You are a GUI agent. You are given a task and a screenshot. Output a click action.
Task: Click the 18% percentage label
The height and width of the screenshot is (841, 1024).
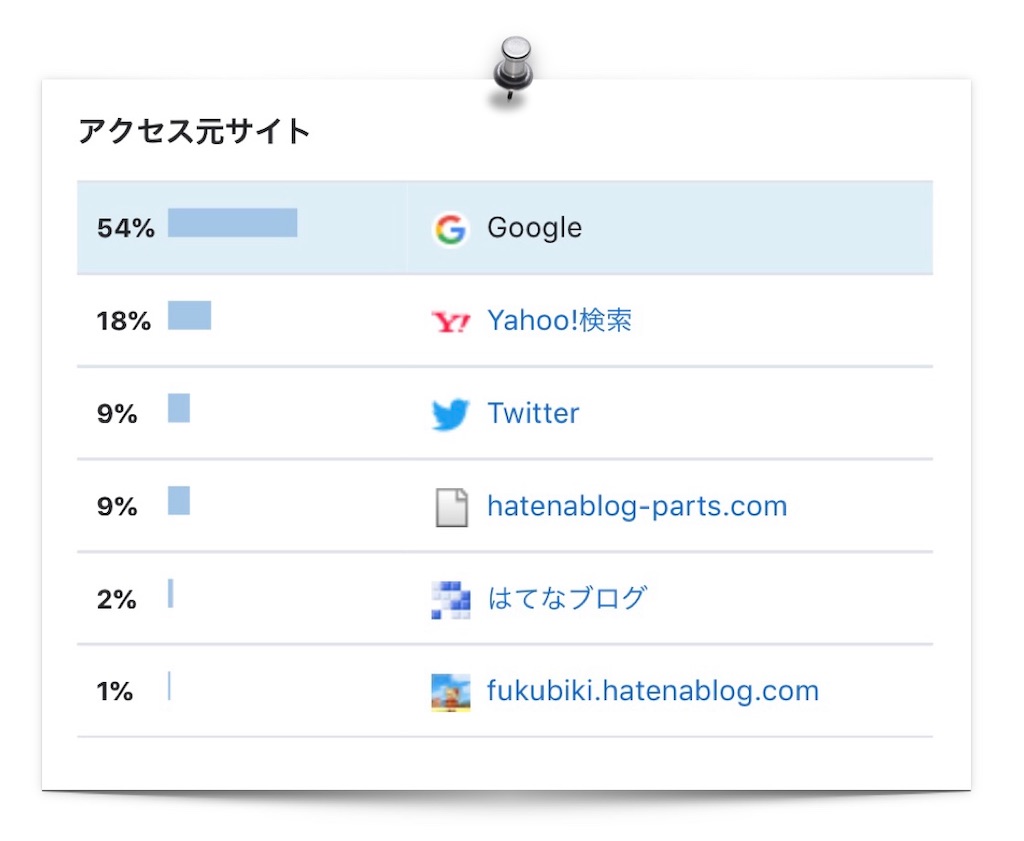(x=123, y=322)
